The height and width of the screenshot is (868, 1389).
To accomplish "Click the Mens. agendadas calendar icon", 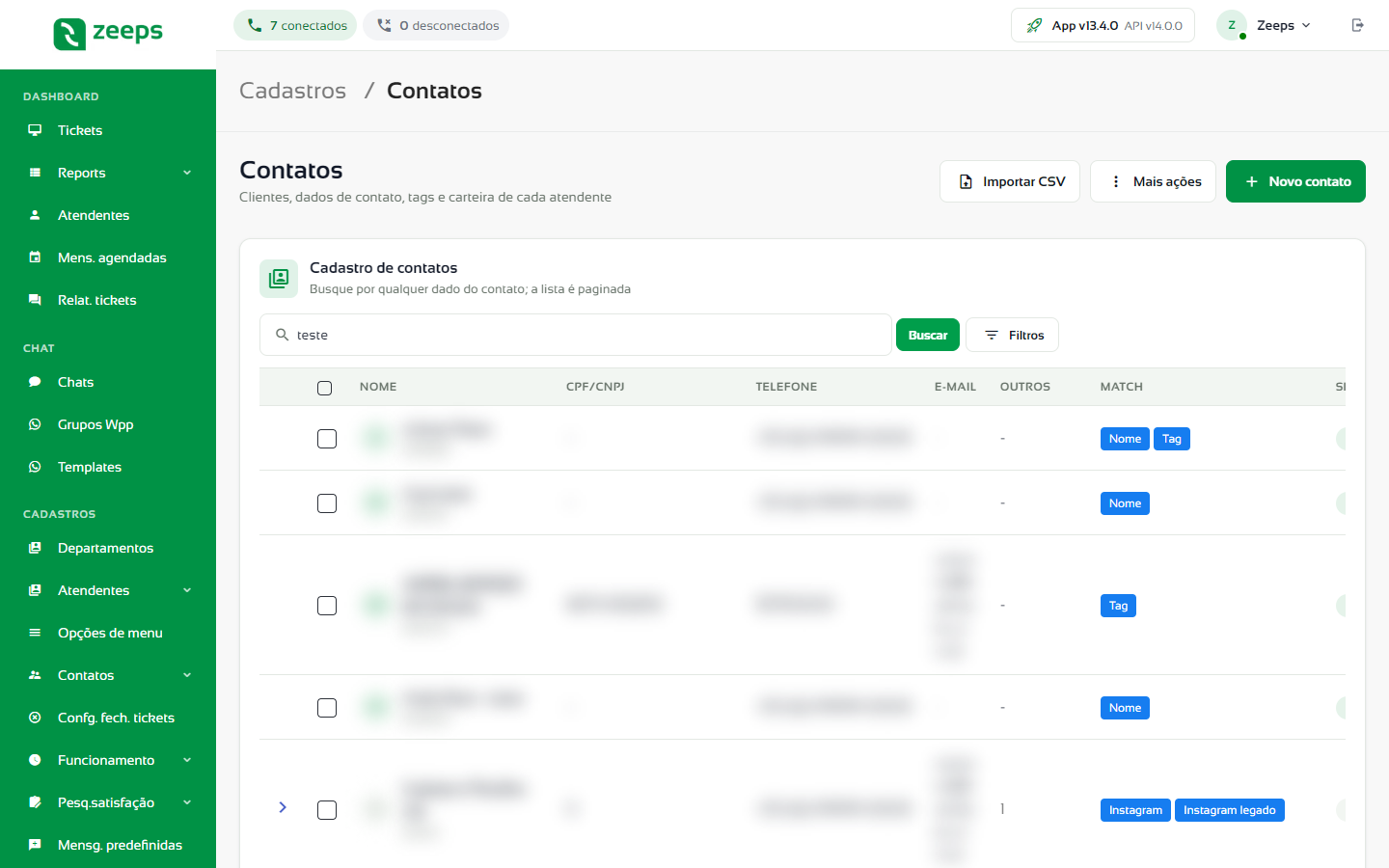I will pyautogui.click(x=35, y=258).
